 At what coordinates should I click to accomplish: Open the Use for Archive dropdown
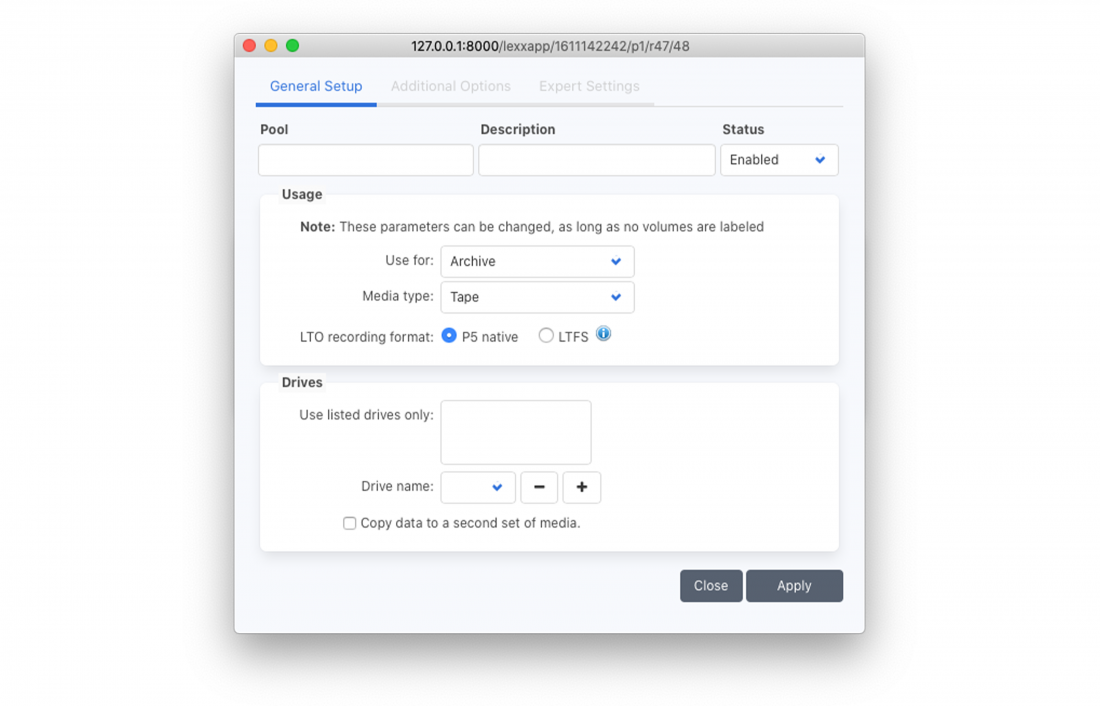(x=537, y=261)
